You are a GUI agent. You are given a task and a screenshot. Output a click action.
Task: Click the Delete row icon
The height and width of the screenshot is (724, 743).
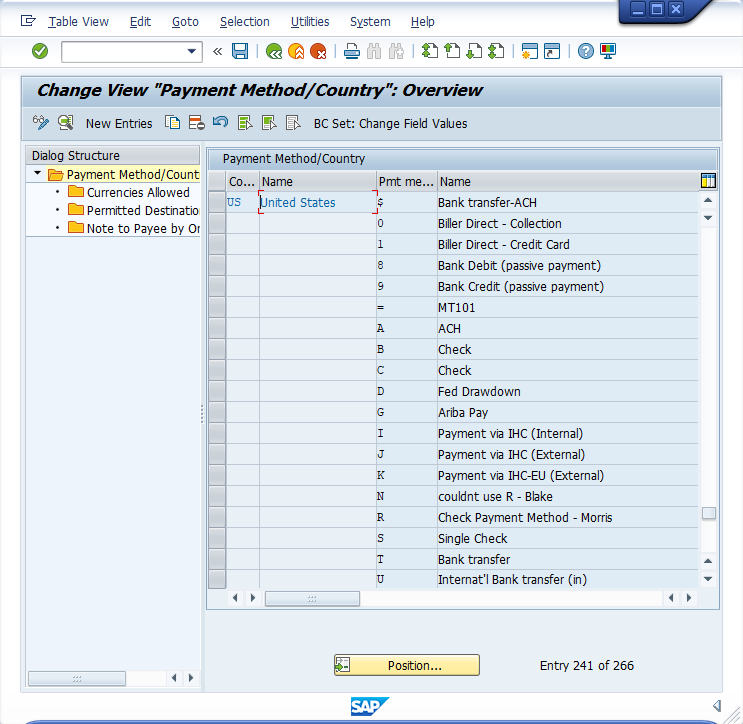[196, 123]
